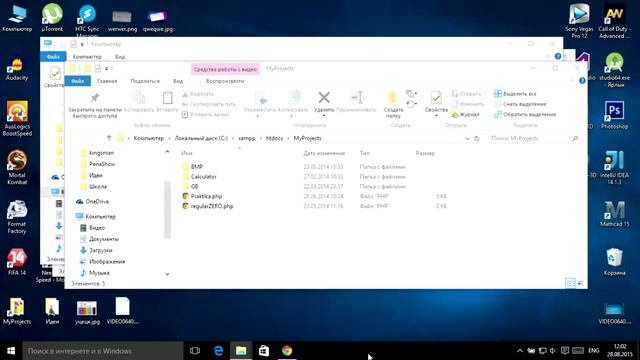Open File (Файл) tab in MyProjects
Image resolution: width=640 pixels, height=360 pixels.
pos(78,81)
